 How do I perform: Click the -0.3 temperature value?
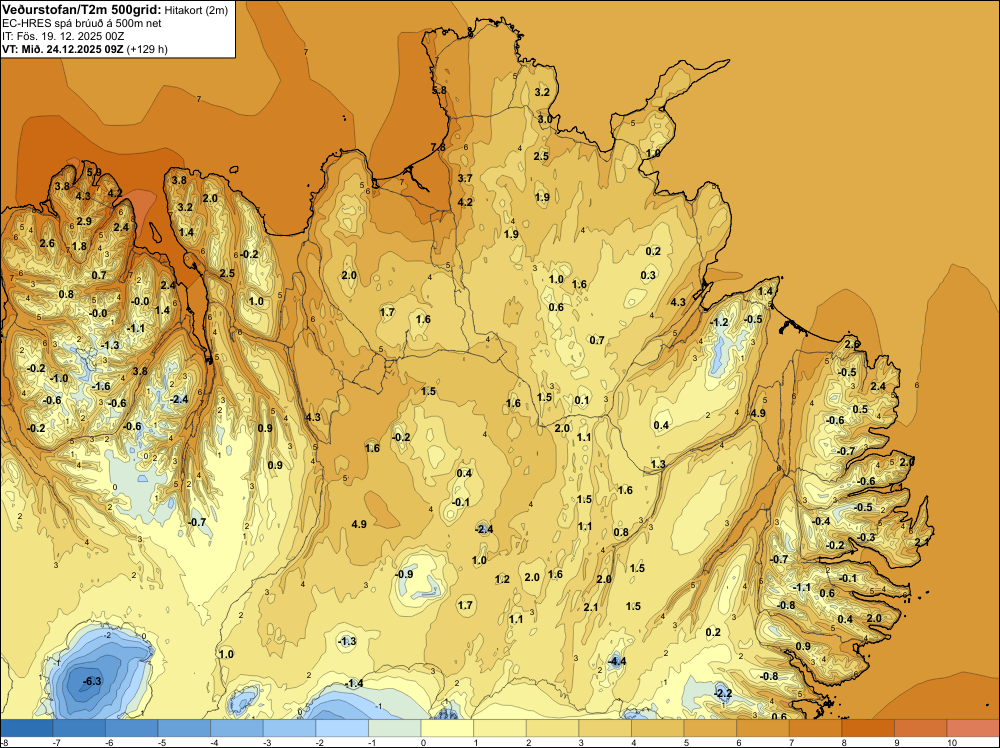pos(866,537)
